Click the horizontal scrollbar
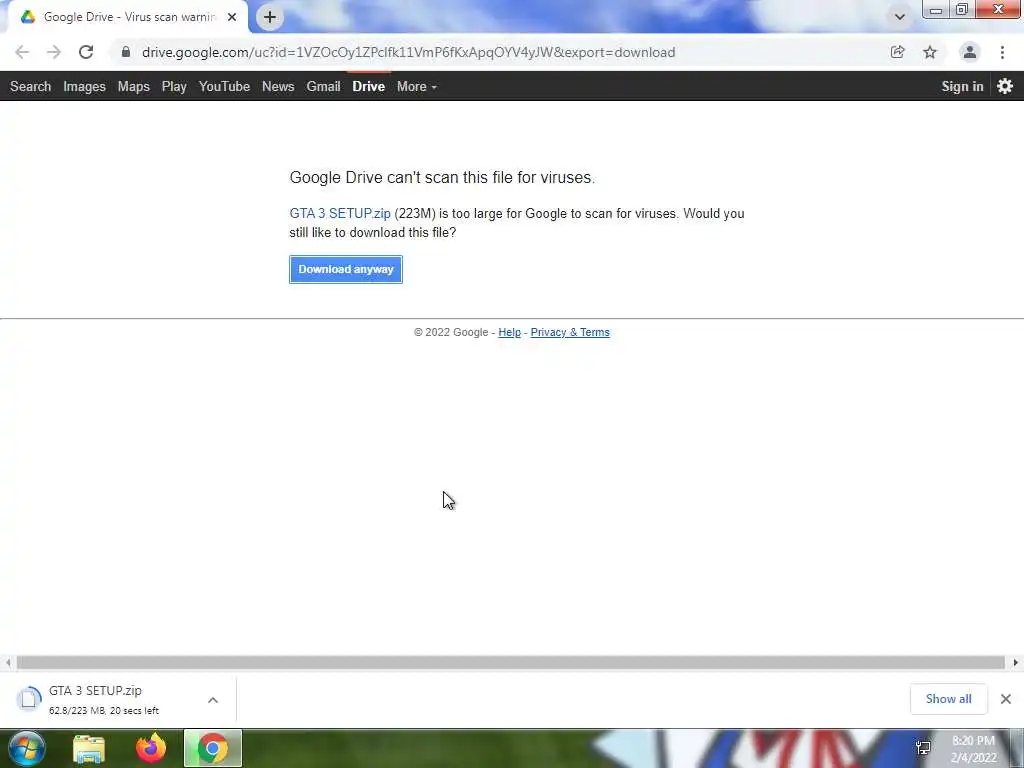This screenshot has height=768, width=1024. tap(510, 663)
